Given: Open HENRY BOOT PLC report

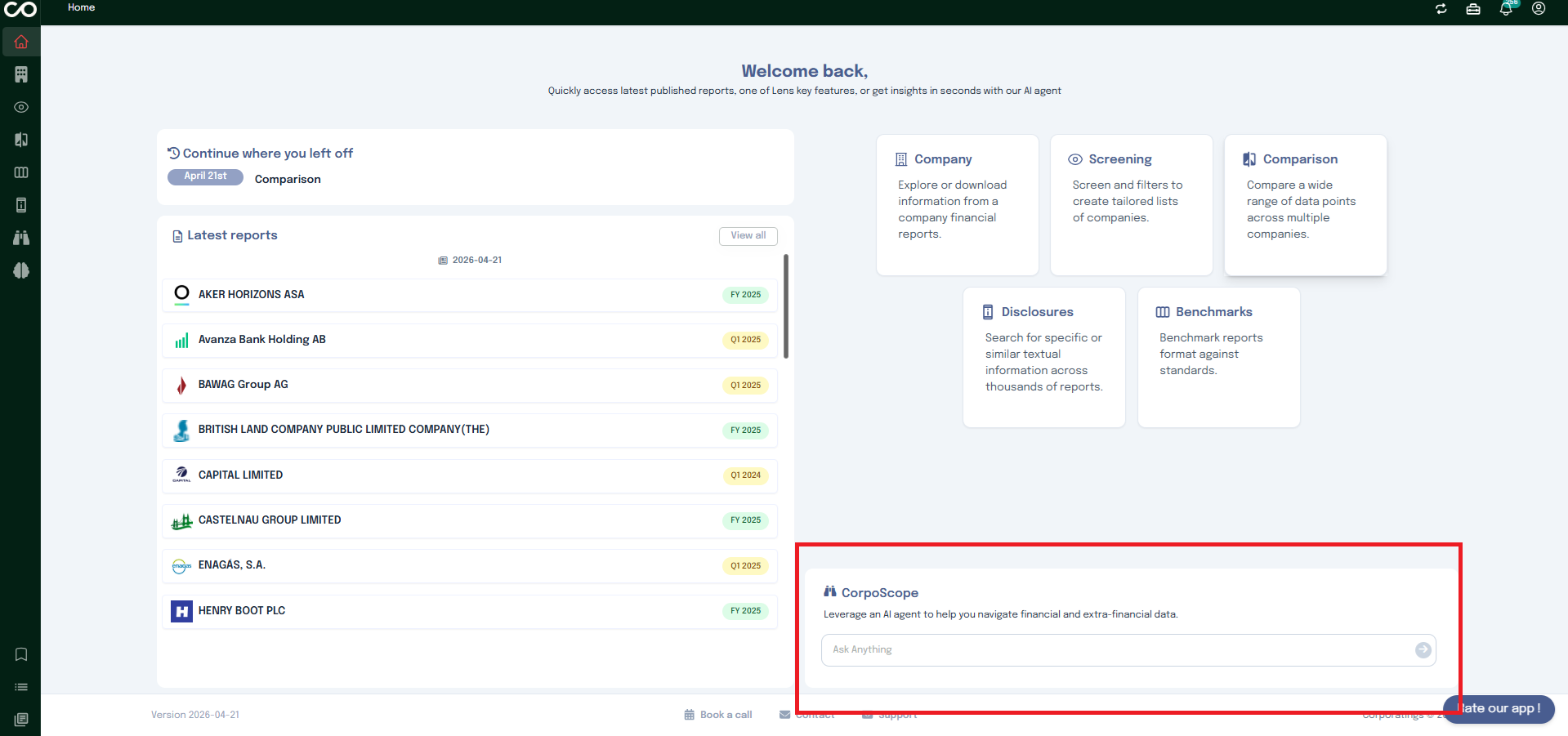Looking at the screenshot, I should (470, 611).
